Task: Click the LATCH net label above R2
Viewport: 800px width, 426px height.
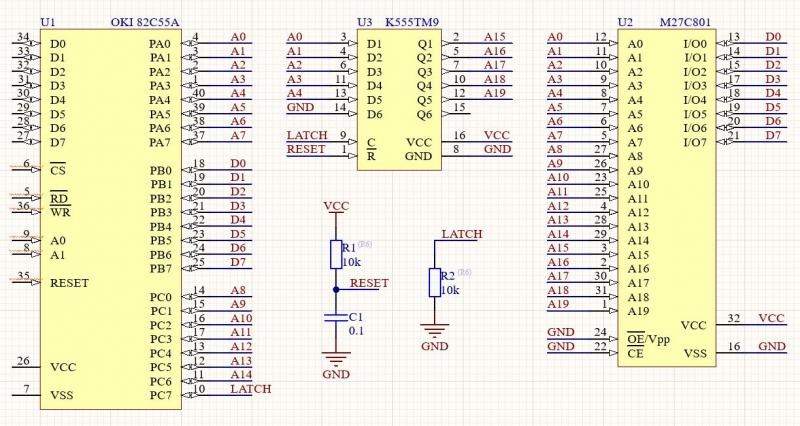Action: [461, 234]
